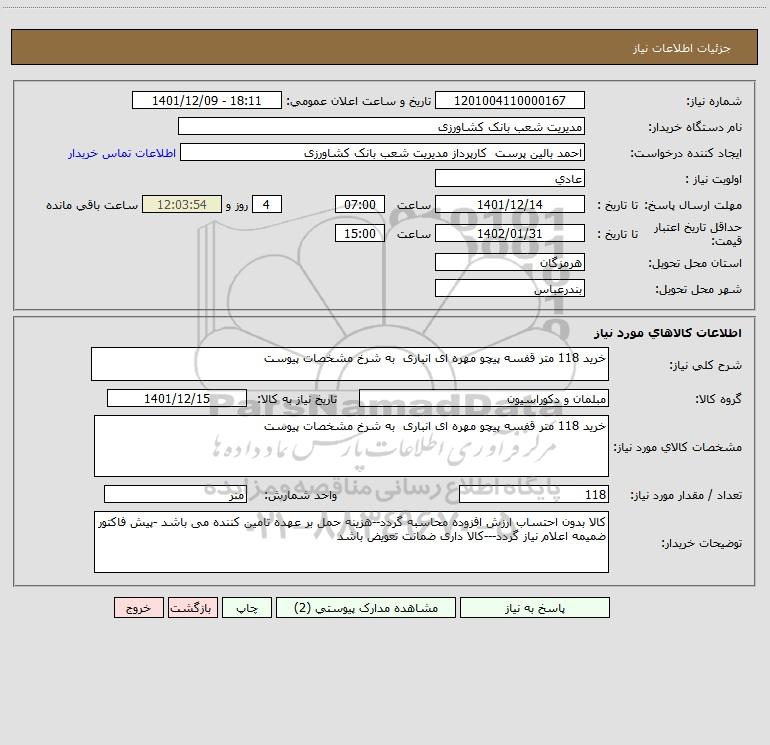Click label 'توضیحات خریدار:'
The image size is (770, 745).
click(x=702, y=543)
